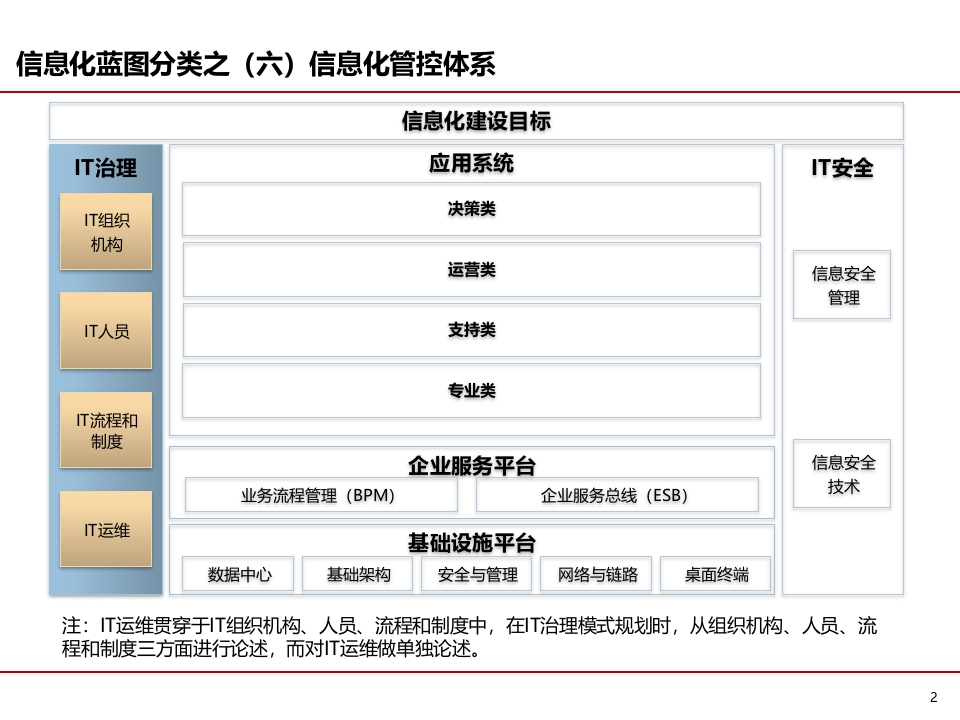Select the 专业类 application bar

point(471,391)
